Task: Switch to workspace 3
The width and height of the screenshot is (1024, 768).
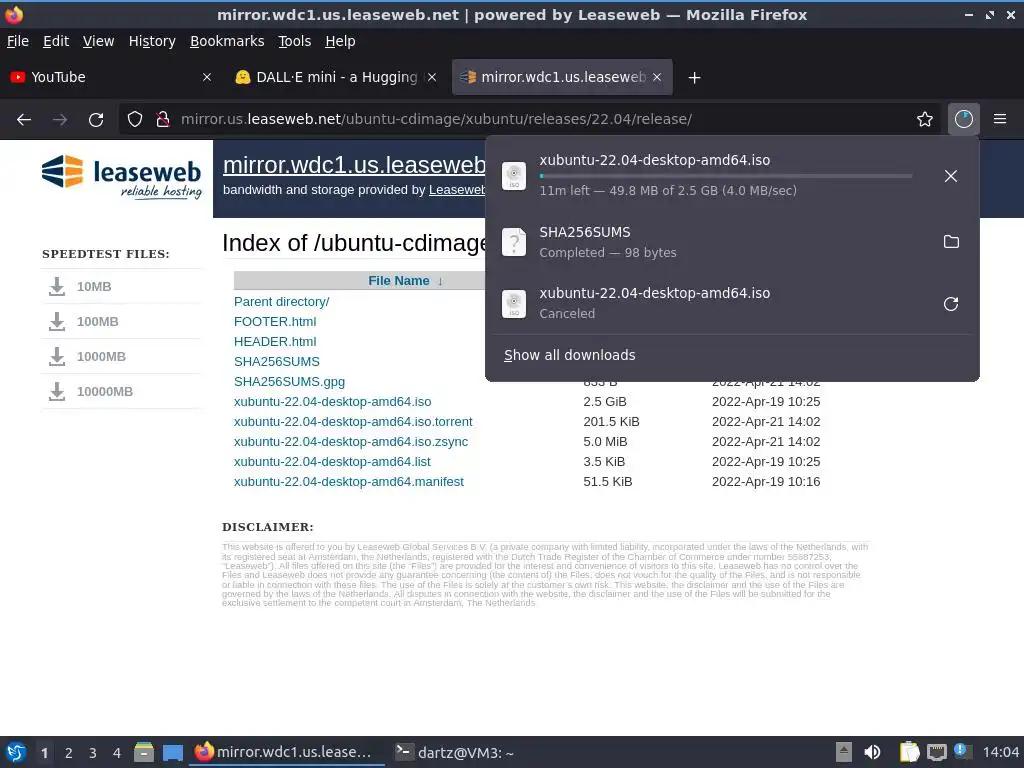Action: tap(93, 753)
